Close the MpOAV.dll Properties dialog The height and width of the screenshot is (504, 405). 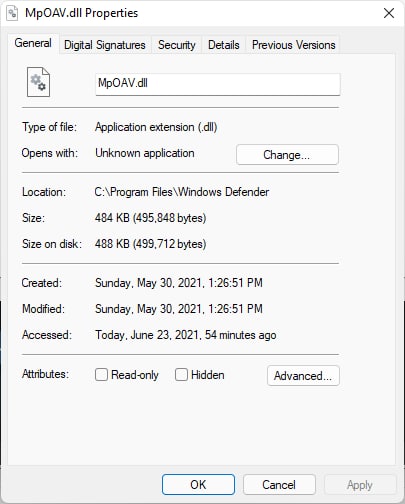tap(389, 13)
